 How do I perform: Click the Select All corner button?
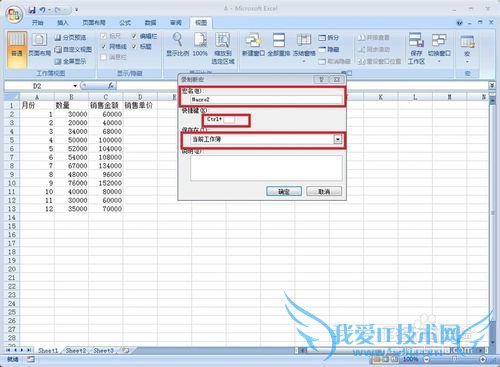tap(12, 97)
